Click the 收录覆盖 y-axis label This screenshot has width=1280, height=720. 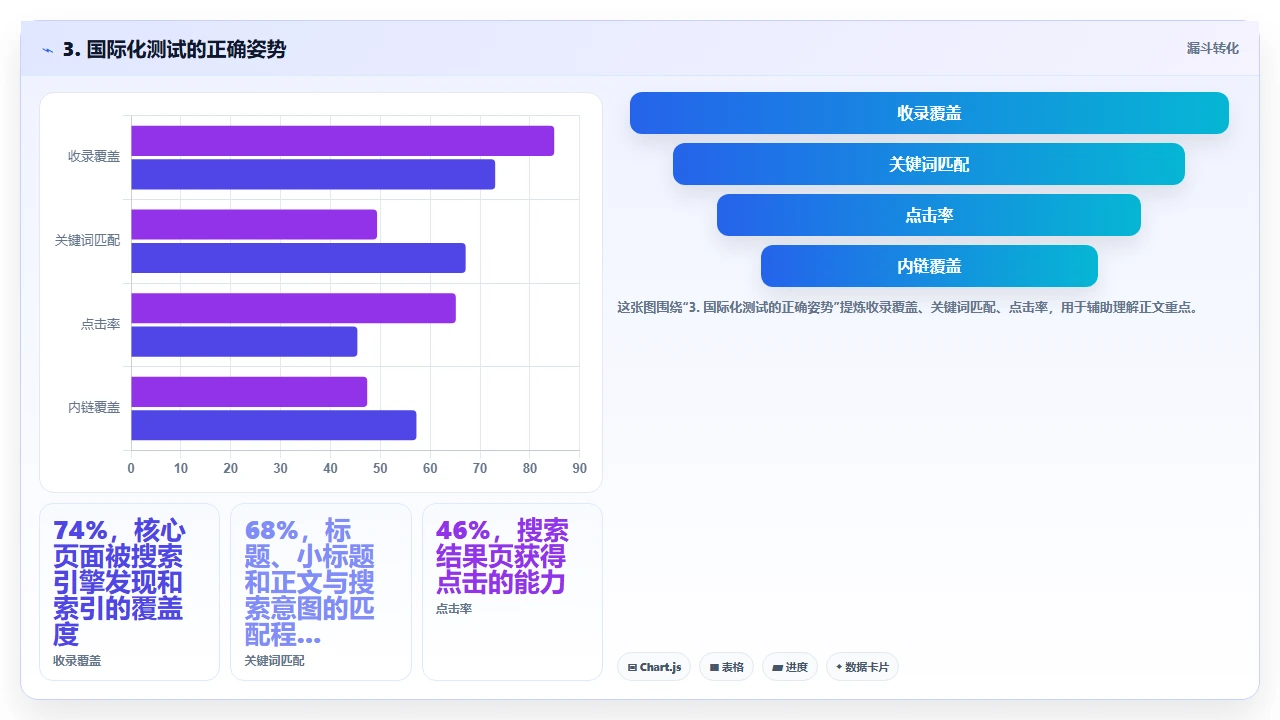coord(94,157)
